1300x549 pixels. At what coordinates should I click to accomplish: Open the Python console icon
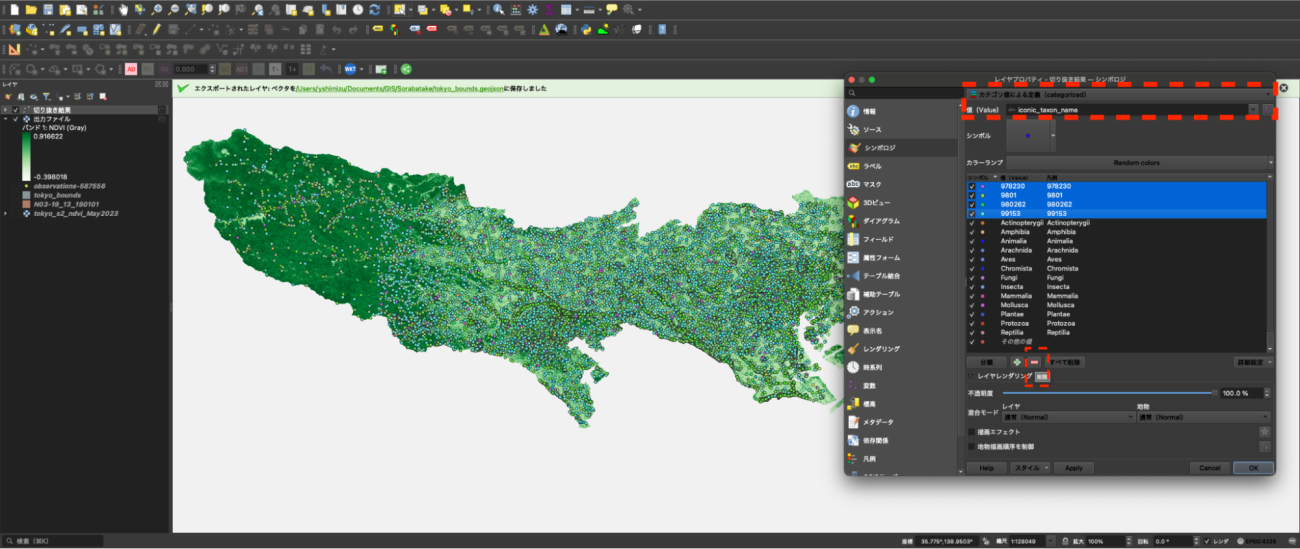click(587, 29)
